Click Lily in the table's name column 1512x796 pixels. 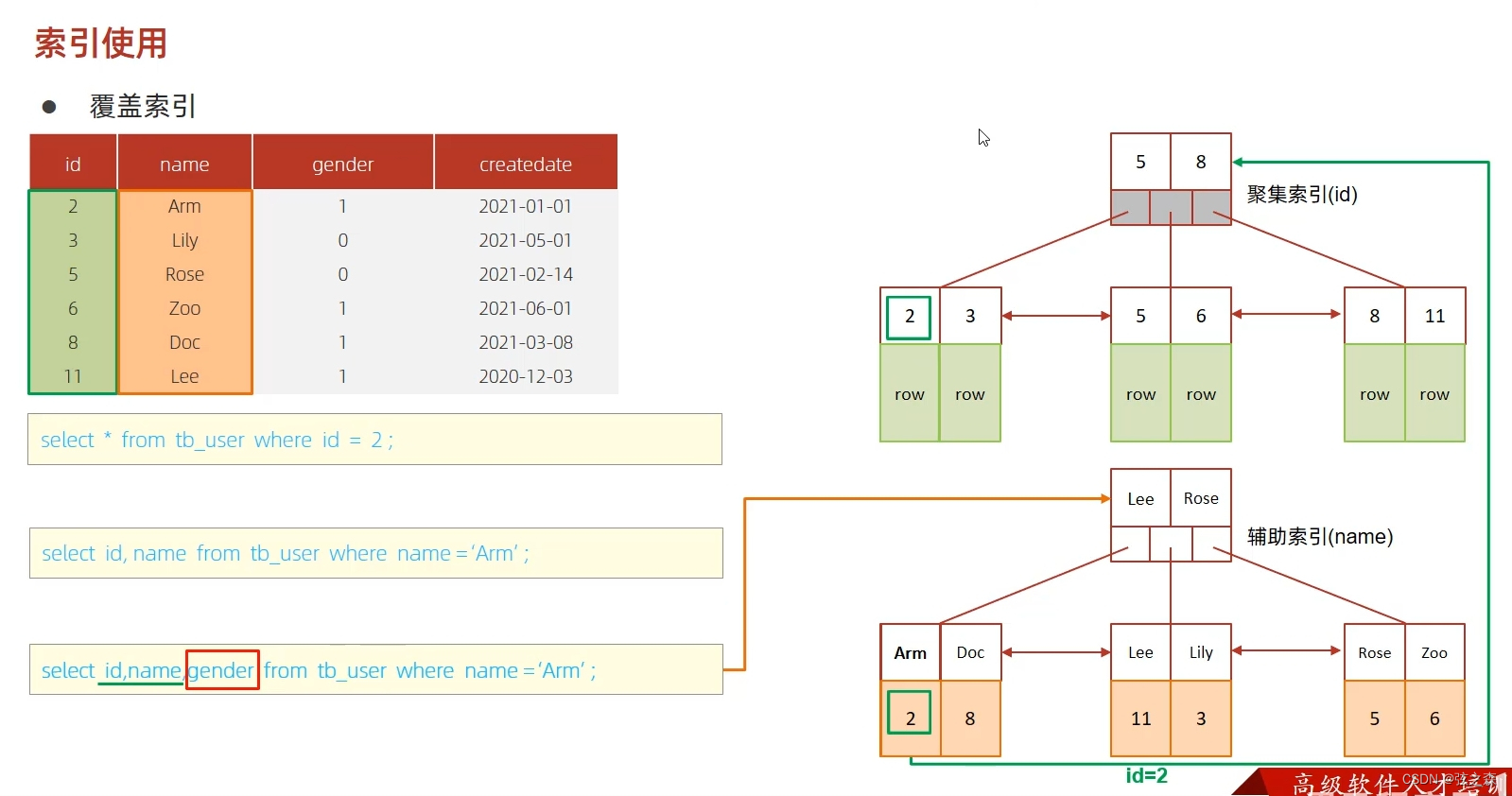184,240
